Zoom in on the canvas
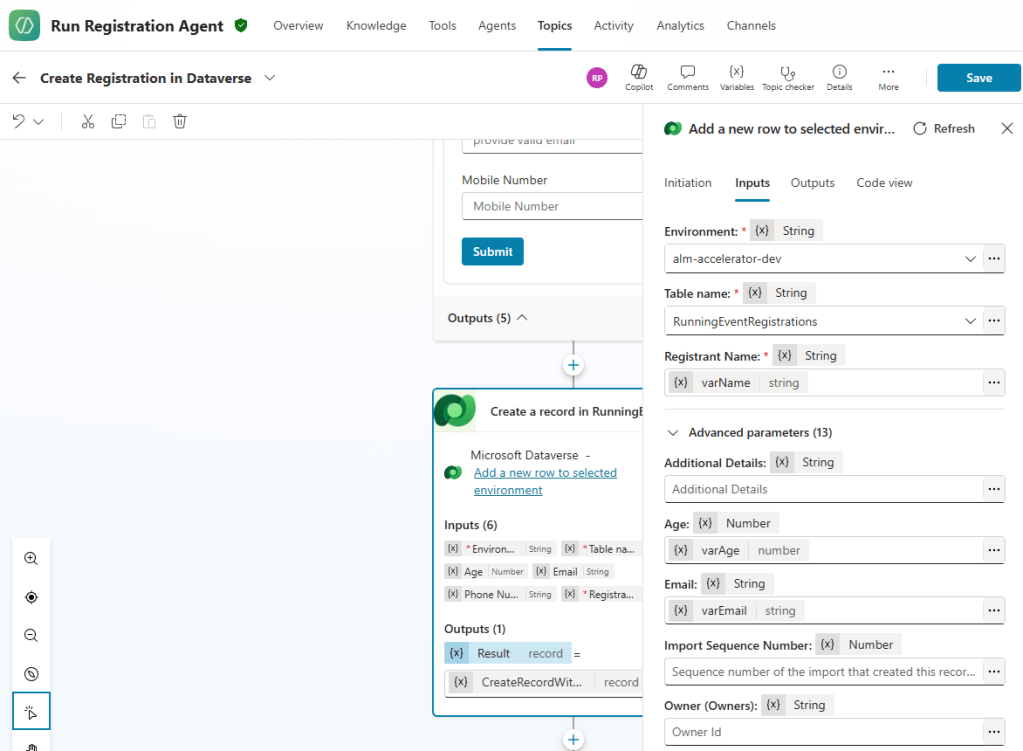 point(31,559)
